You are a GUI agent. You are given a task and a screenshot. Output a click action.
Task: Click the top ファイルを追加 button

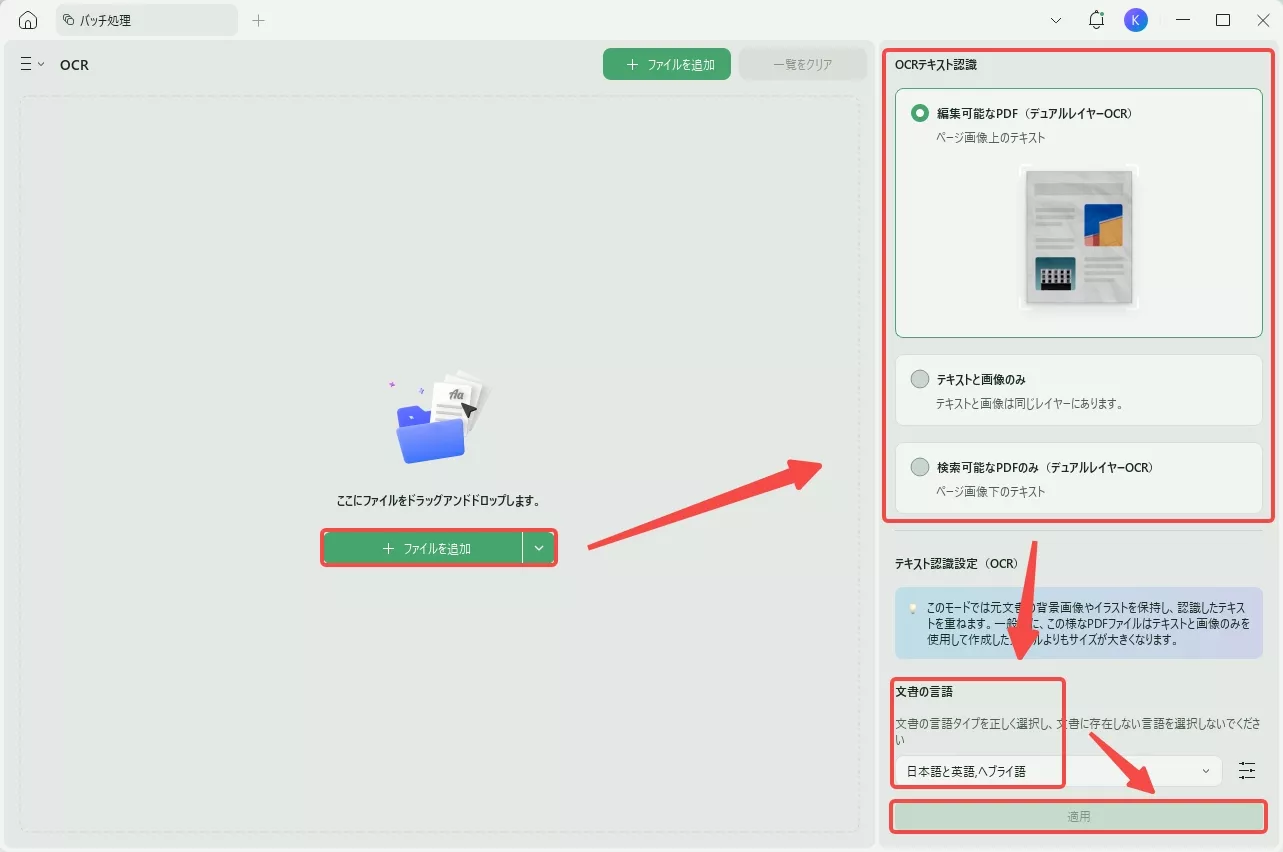(x=666, y=63)
